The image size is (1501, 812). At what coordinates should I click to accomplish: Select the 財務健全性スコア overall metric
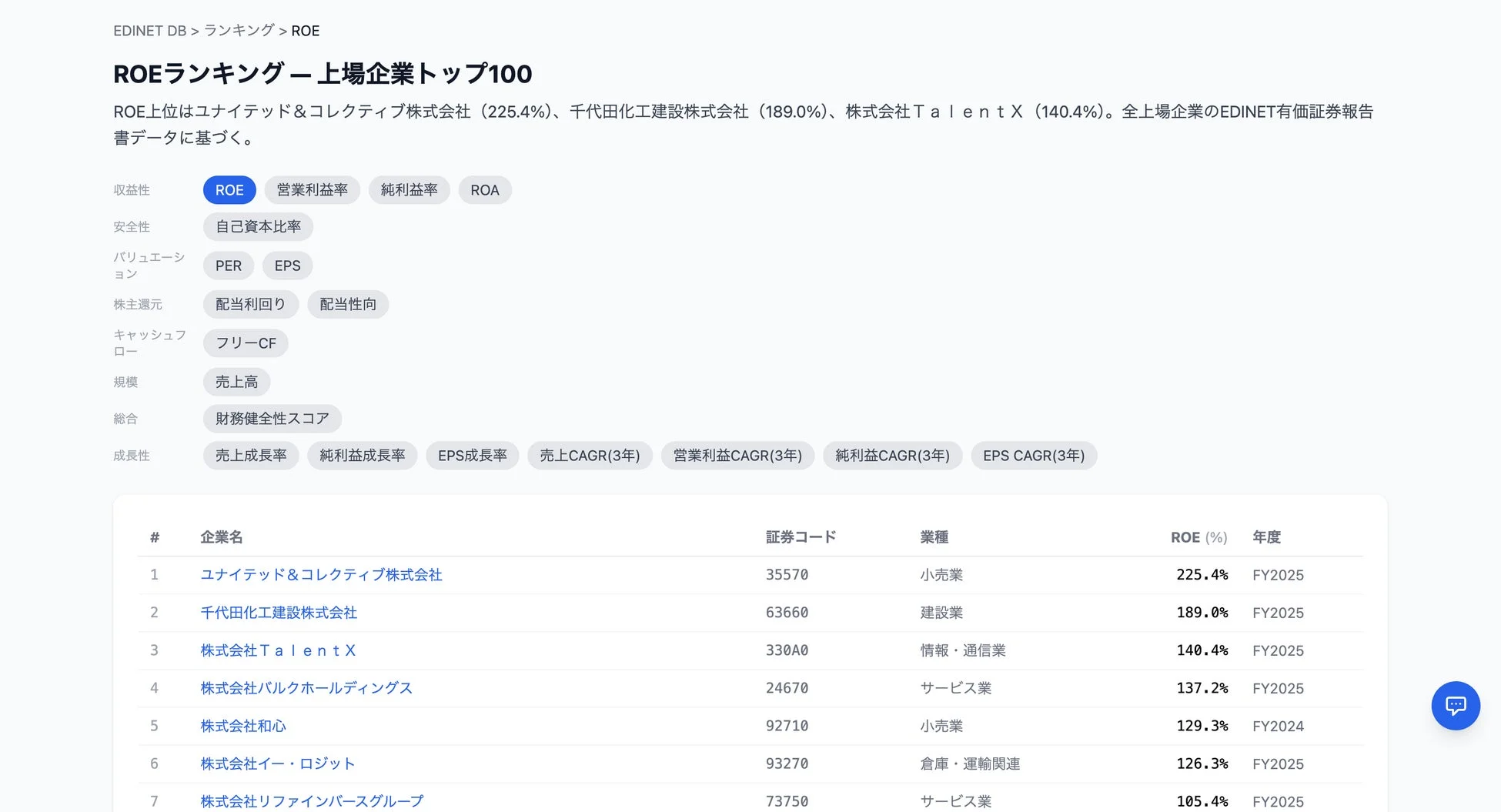272,418
